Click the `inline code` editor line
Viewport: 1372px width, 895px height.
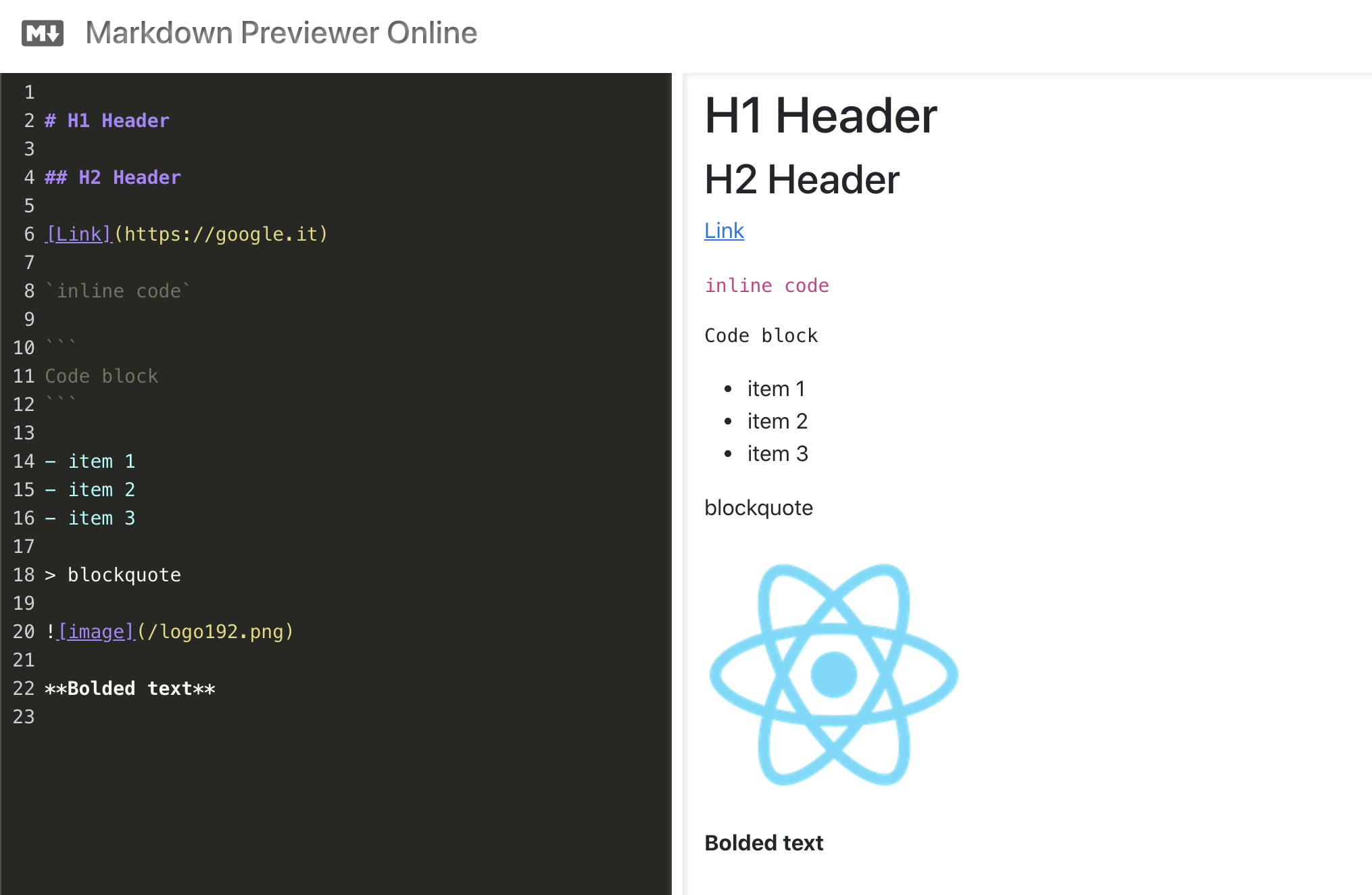118,291
